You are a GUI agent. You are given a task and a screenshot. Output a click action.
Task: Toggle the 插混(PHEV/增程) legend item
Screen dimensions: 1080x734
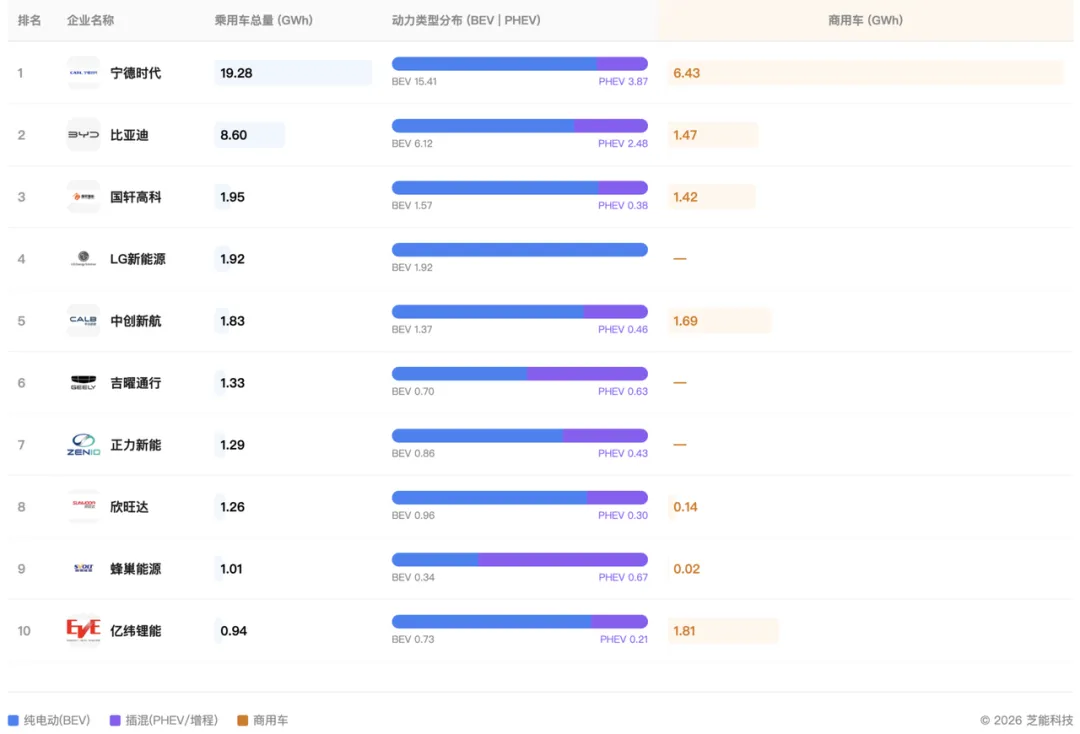163,720
